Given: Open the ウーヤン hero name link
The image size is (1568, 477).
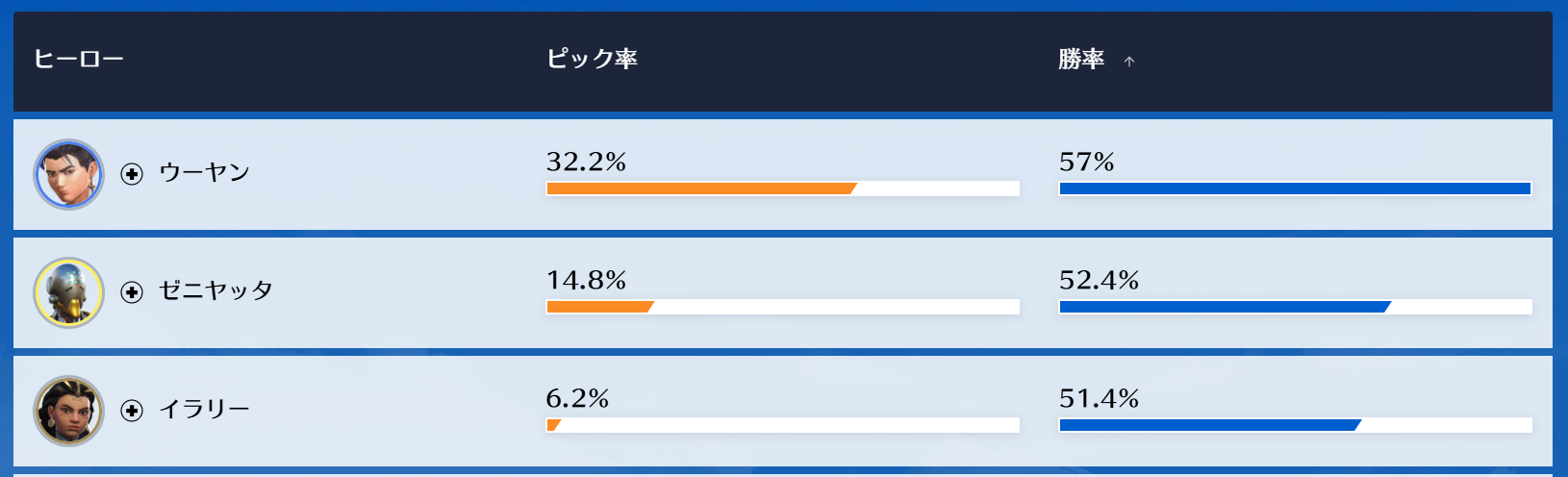Looking at the screenshot, I should click(x=204, y=173).
